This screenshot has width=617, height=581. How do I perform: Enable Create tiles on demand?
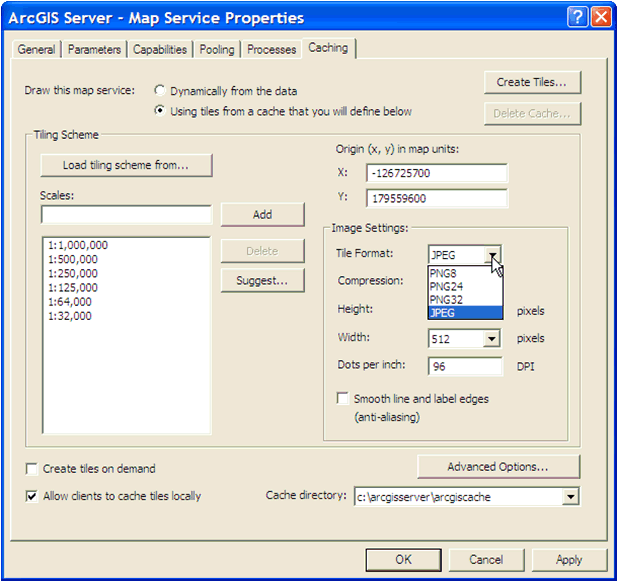coord(31,469)
